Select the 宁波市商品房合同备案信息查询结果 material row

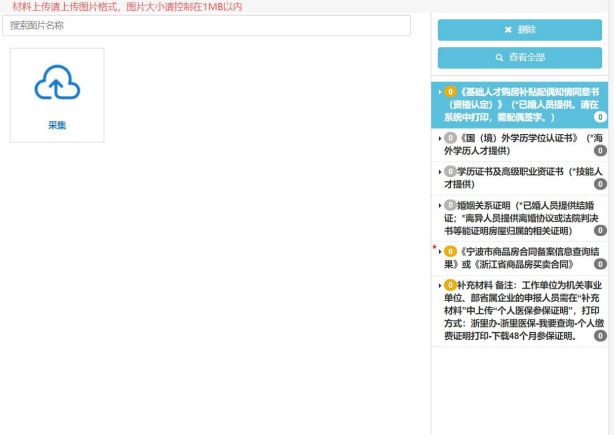pyautogui.click(x=520, y=258)
